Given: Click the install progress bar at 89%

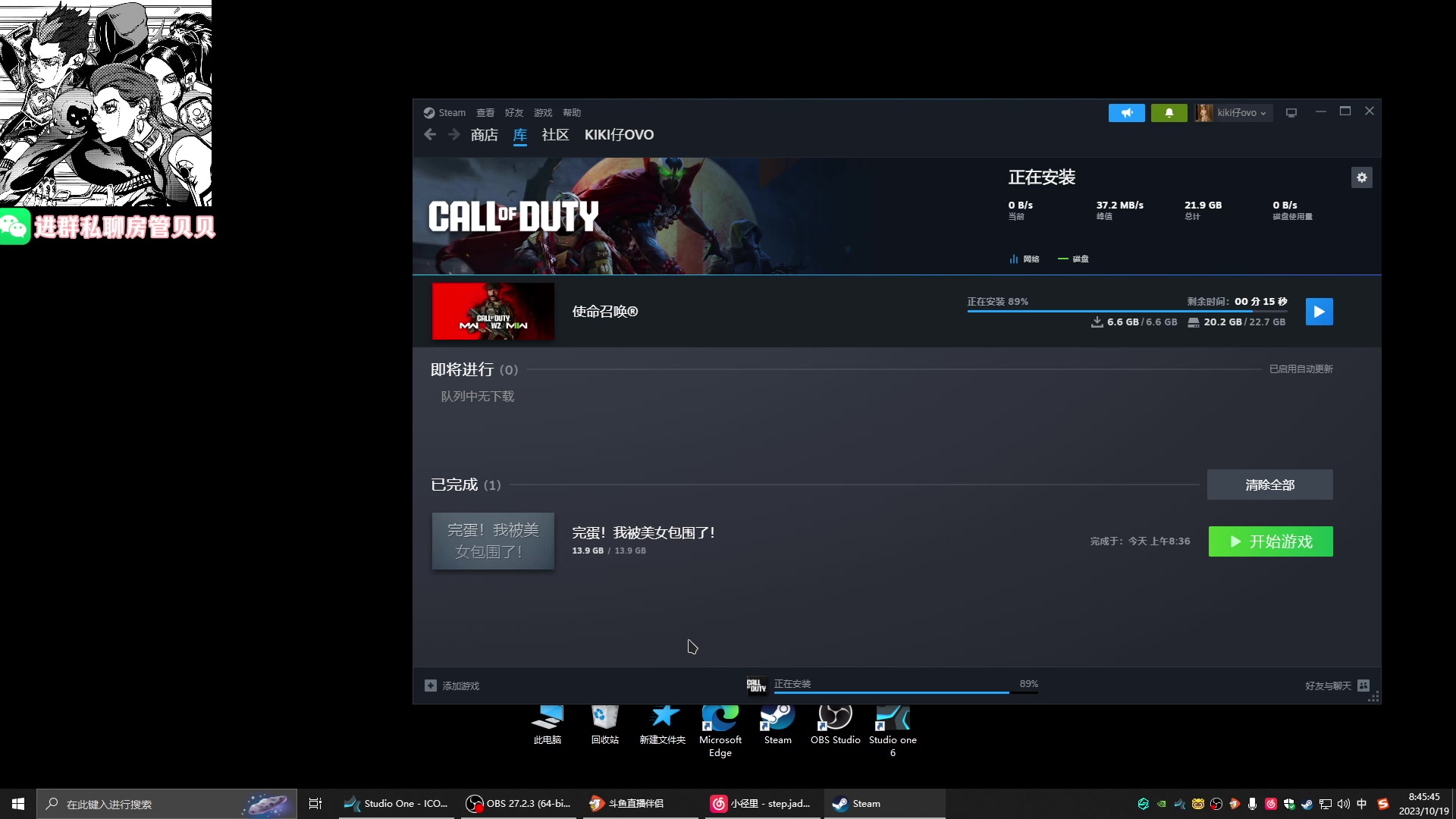Looking at the screenshot, I should click(1127, 311).
